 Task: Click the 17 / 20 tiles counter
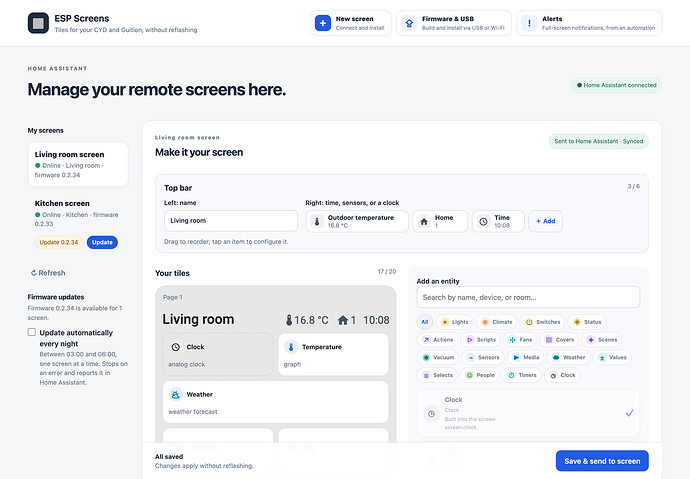click(x=387, y=271)
